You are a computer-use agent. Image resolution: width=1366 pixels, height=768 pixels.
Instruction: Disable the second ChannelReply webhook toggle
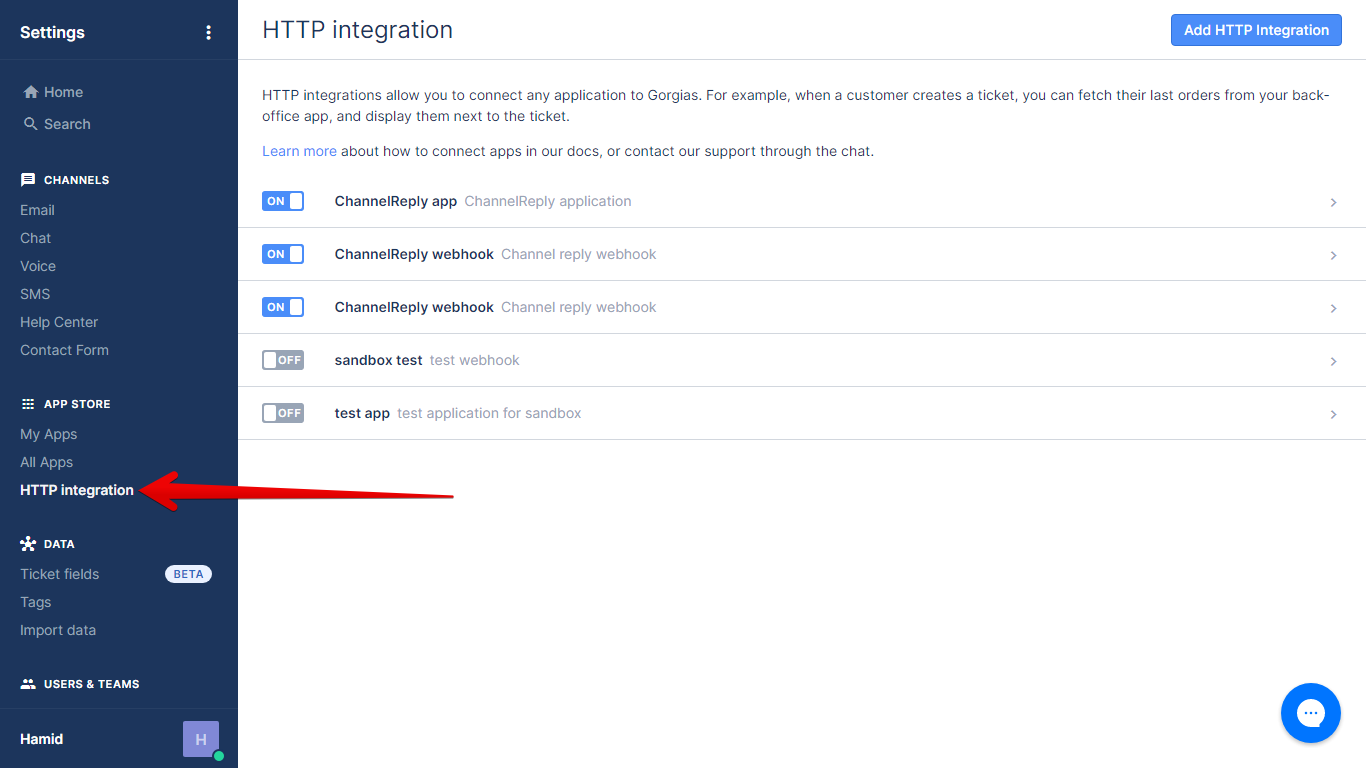[x=283, y=307]
